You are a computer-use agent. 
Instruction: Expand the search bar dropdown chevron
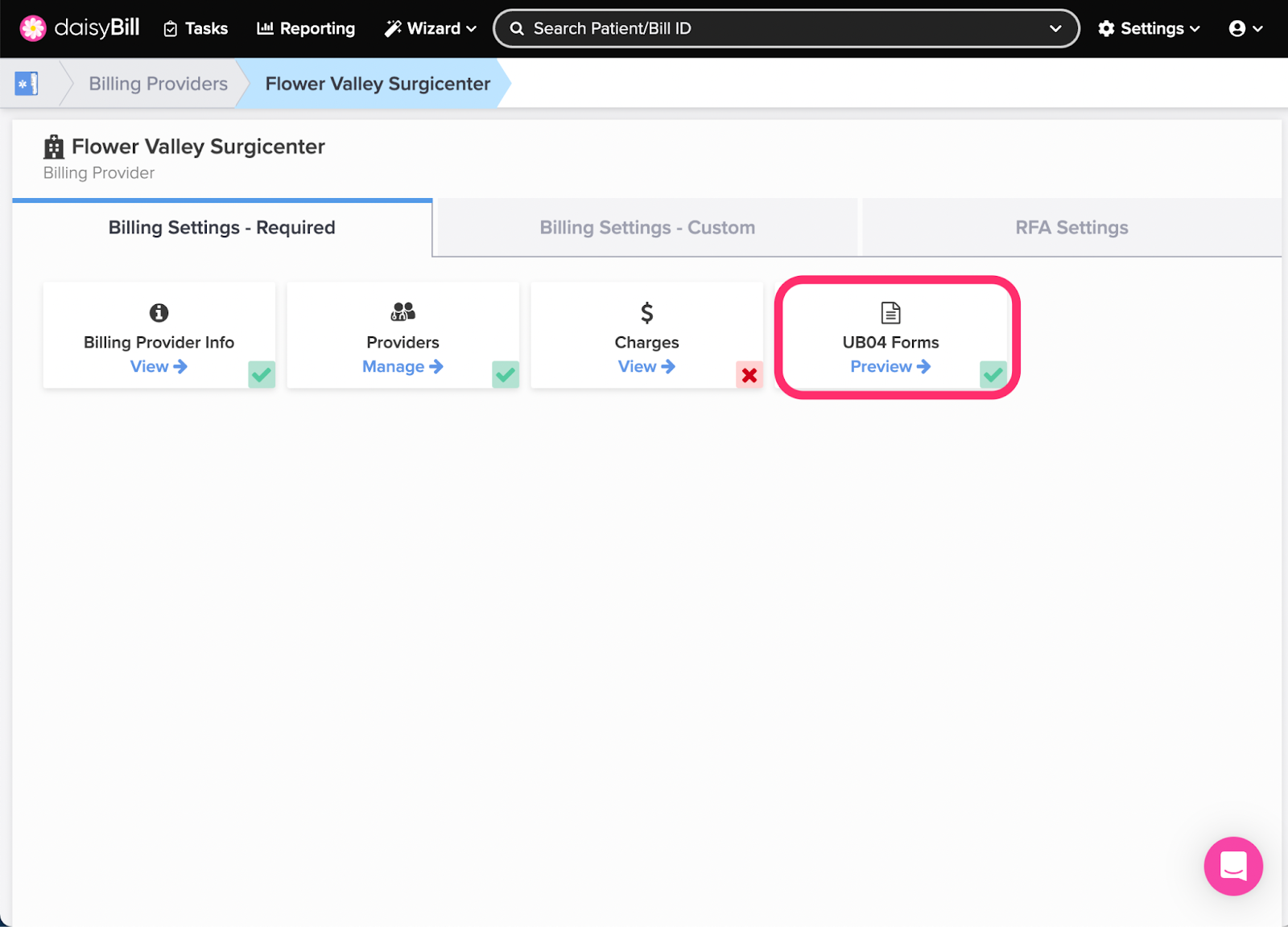coord(1055,28)
